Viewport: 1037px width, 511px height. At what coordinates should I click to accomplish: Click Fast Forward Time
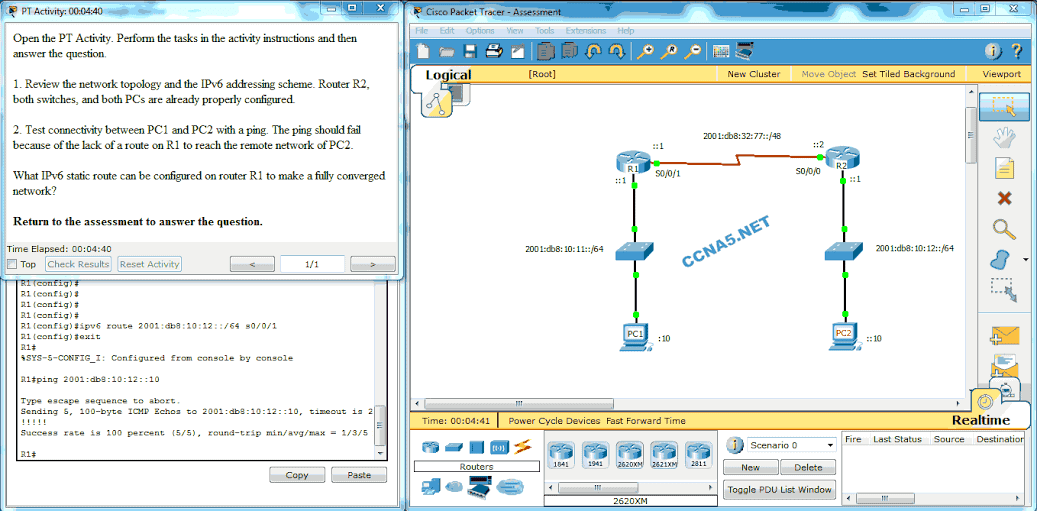tap(645, 420)
